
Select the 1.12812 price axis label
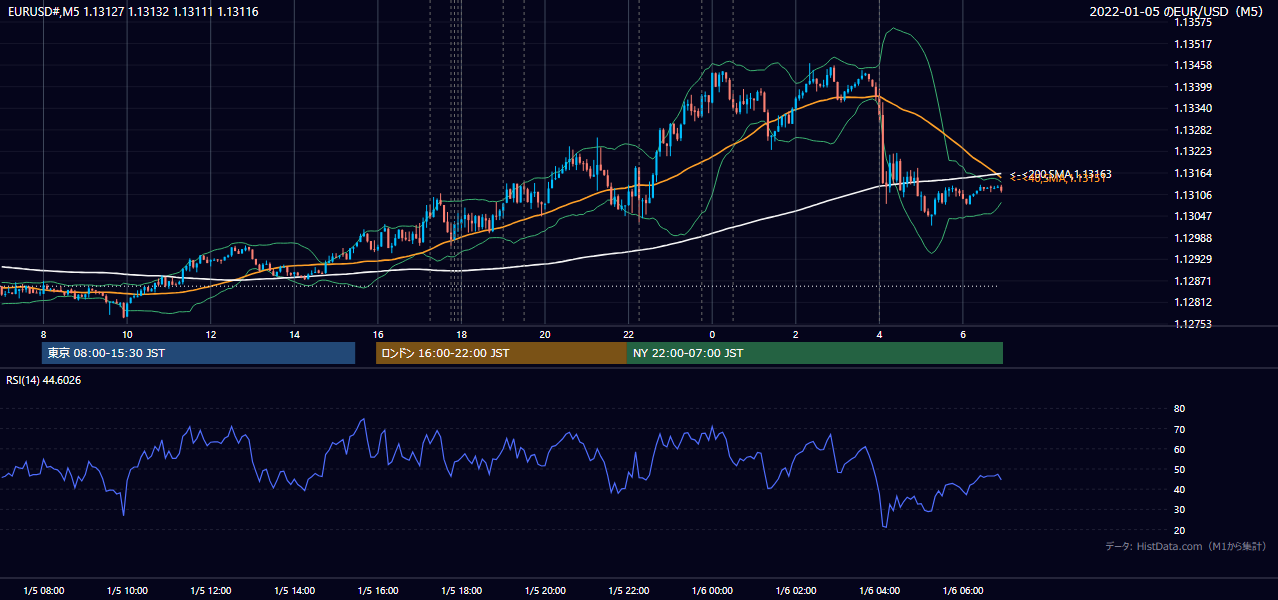1192,302
